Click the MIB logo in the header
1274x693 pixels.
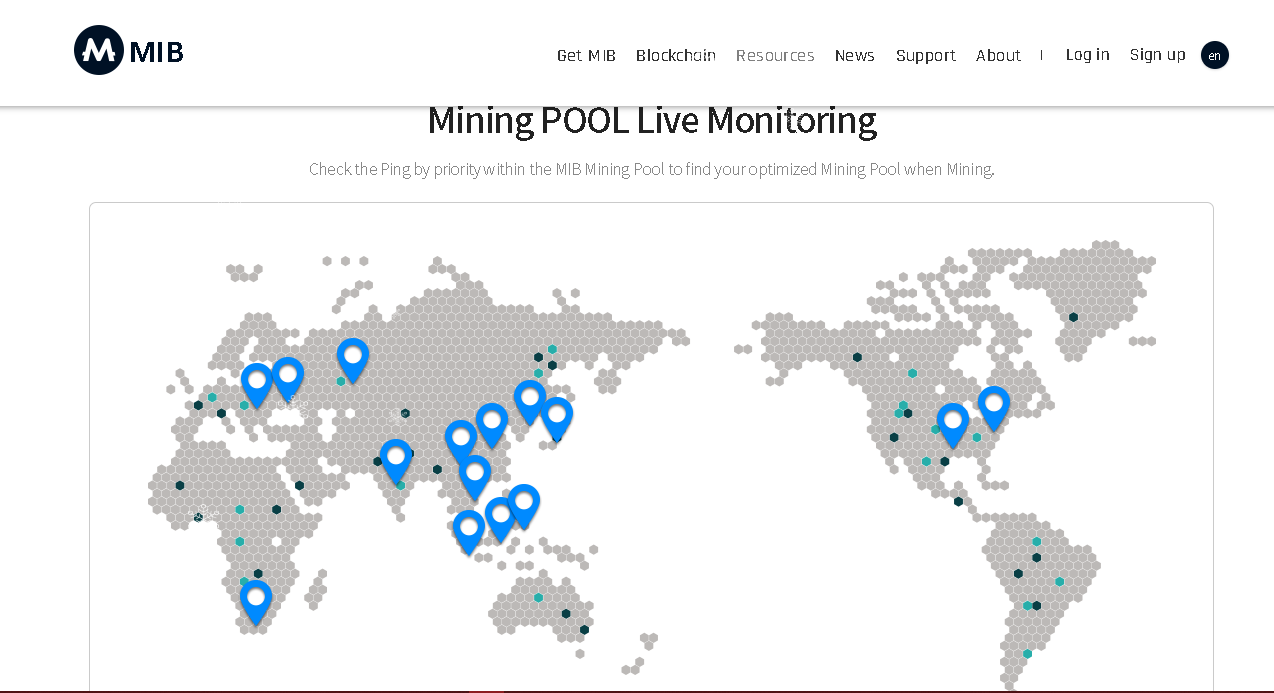pyautogui.click(x=129, y=50)
